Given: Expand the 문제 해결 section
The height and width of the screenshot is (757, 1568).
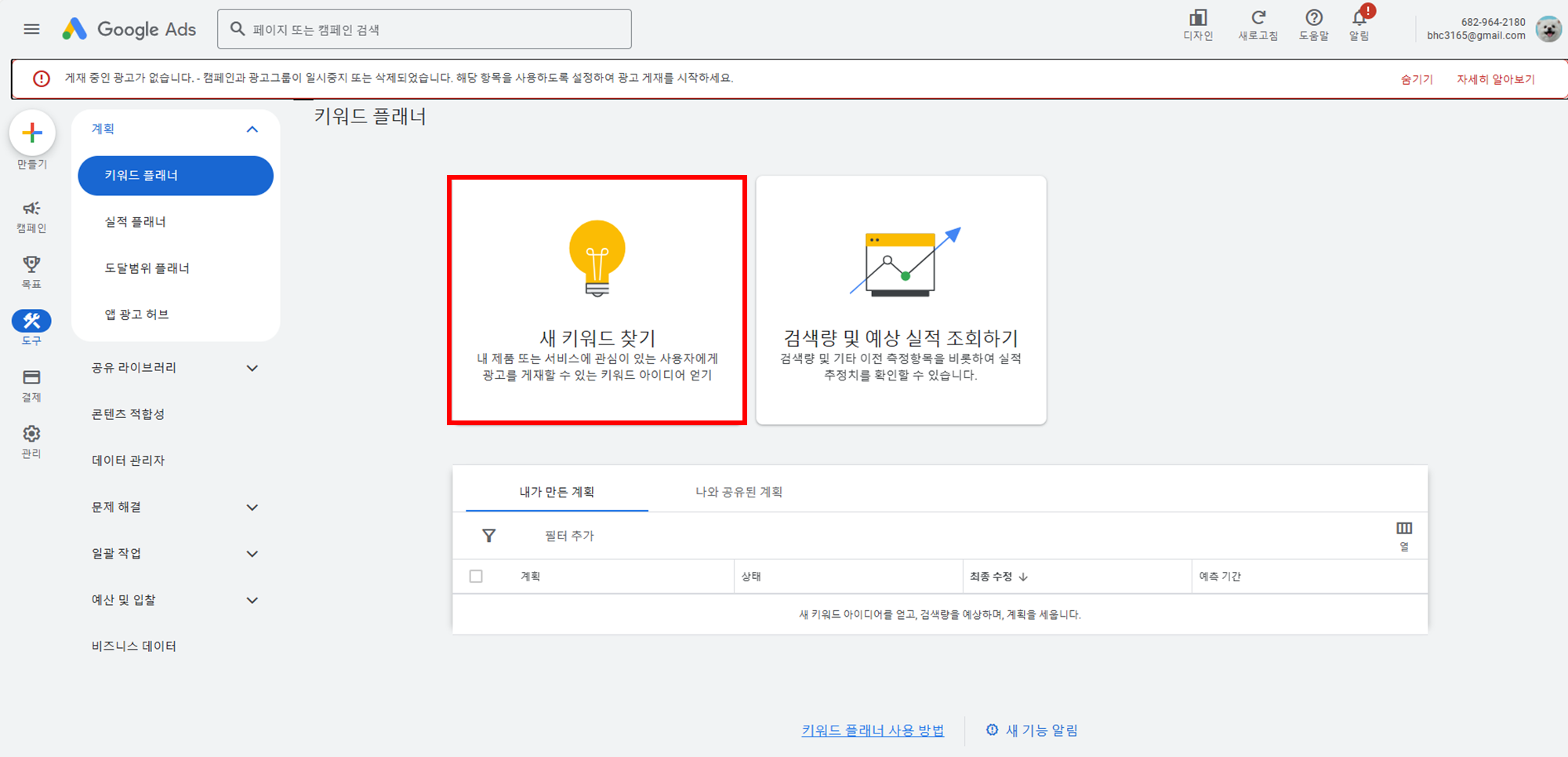Looking at the screenshot, I should pos(252,507).
